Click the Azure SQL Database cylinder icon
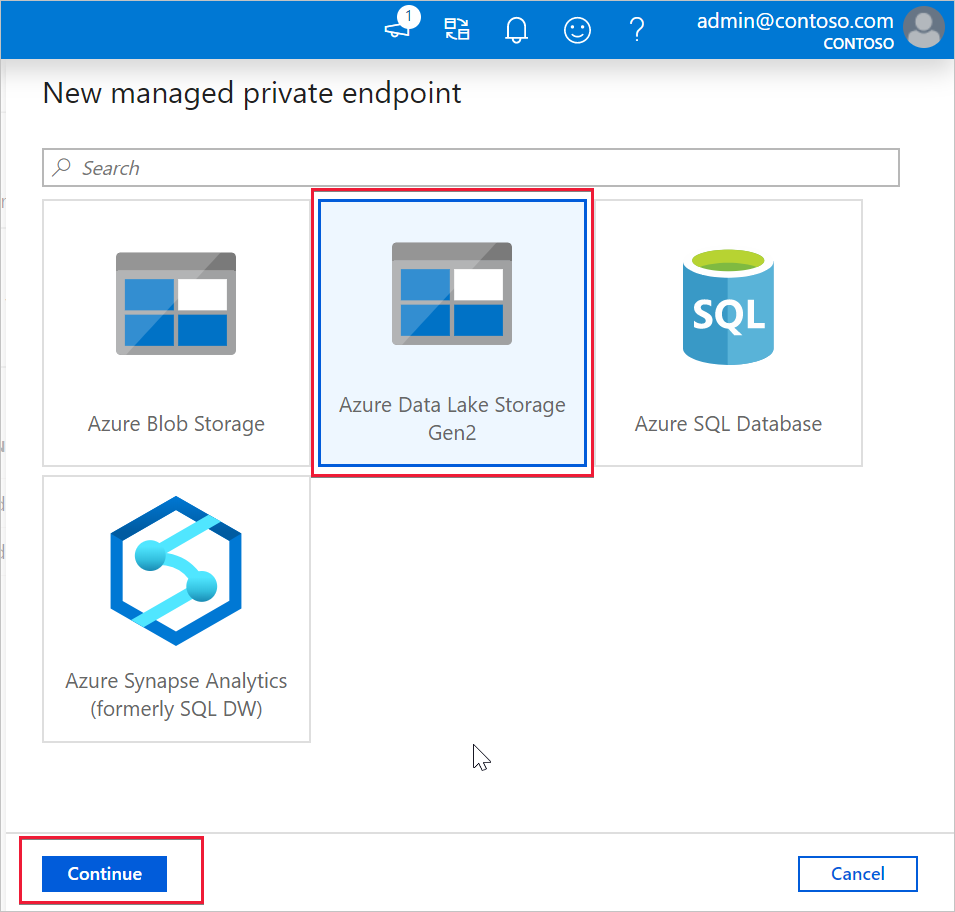The width and height of the screenshot is (955, 912). [x=728, y=307]
